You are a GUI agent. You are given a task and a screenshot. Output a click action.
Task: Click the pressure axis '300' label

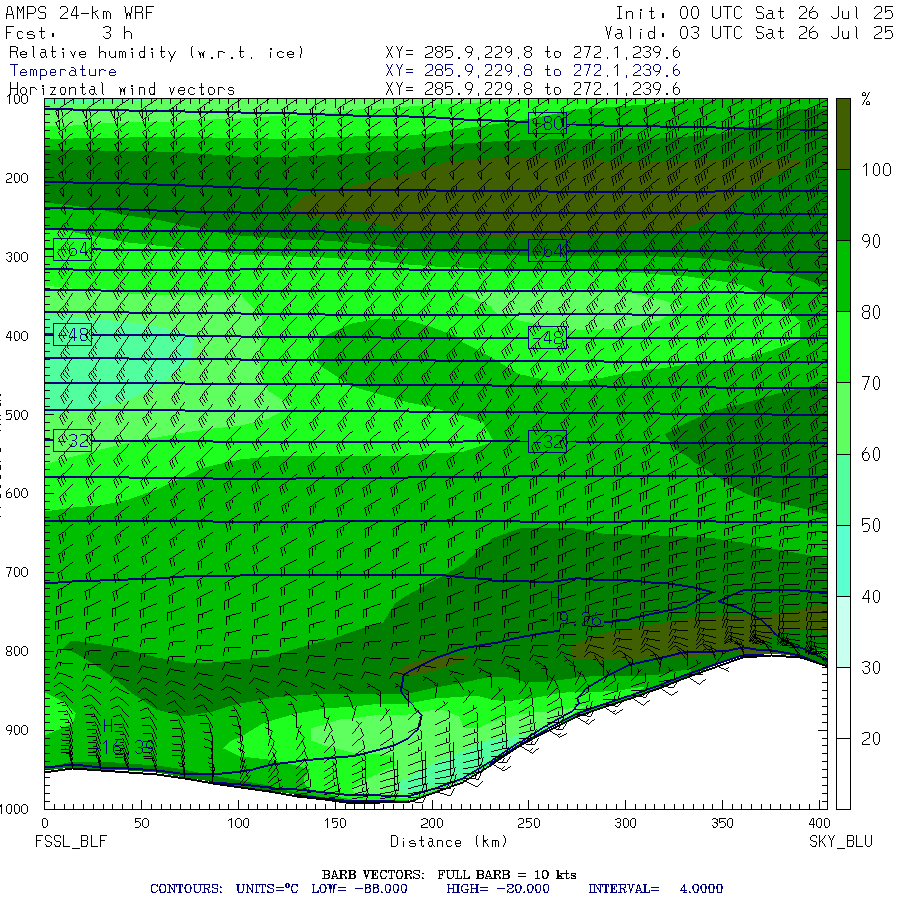(17, 257)
